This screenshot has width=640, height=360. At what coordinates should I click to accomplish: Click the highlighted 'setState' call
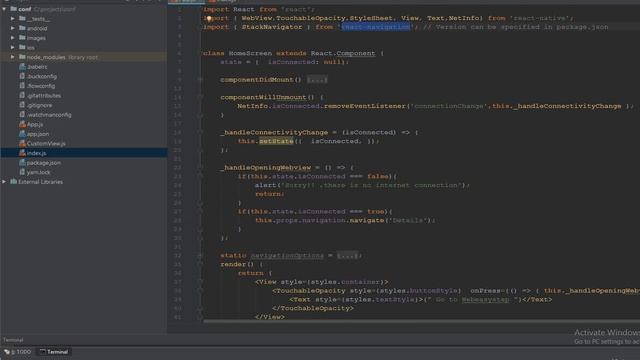(276, 141)
